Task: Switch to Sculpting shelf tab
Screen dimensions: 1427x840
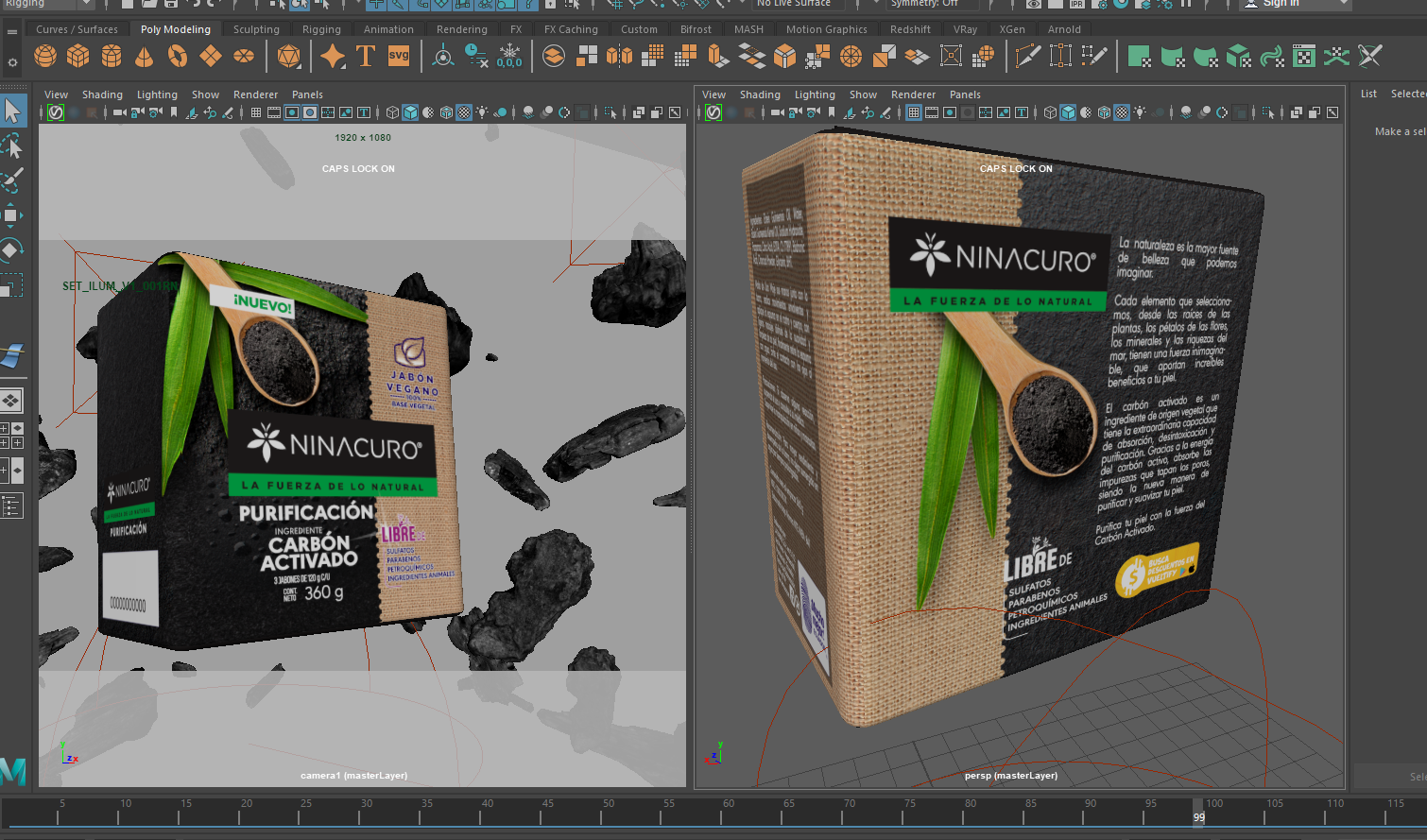Action: pos(256,29)
